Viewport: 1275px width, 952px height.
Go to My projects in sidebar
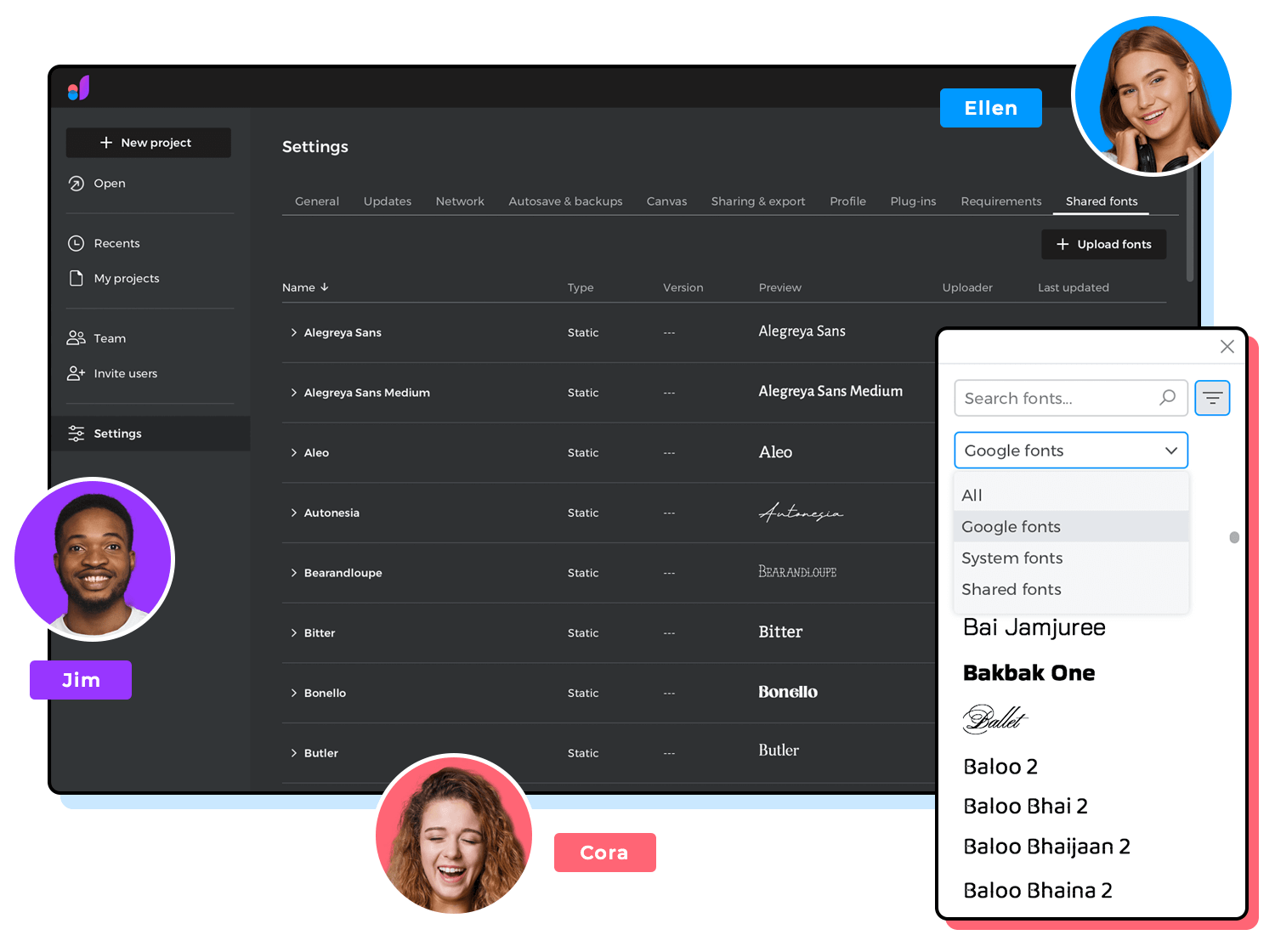coord(127,278)
